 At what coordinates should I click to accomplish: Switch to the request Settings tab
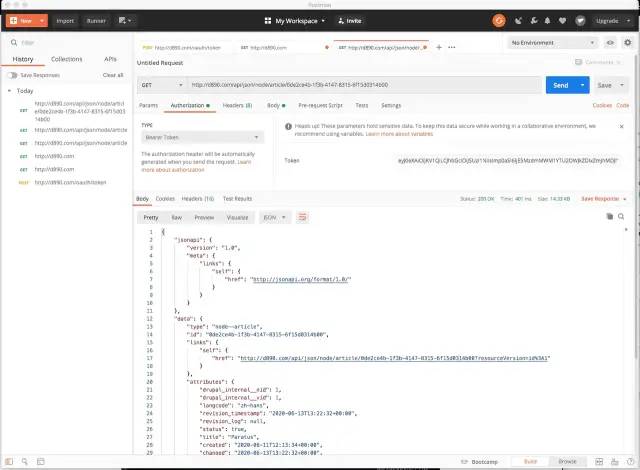[x=391, y=105]
